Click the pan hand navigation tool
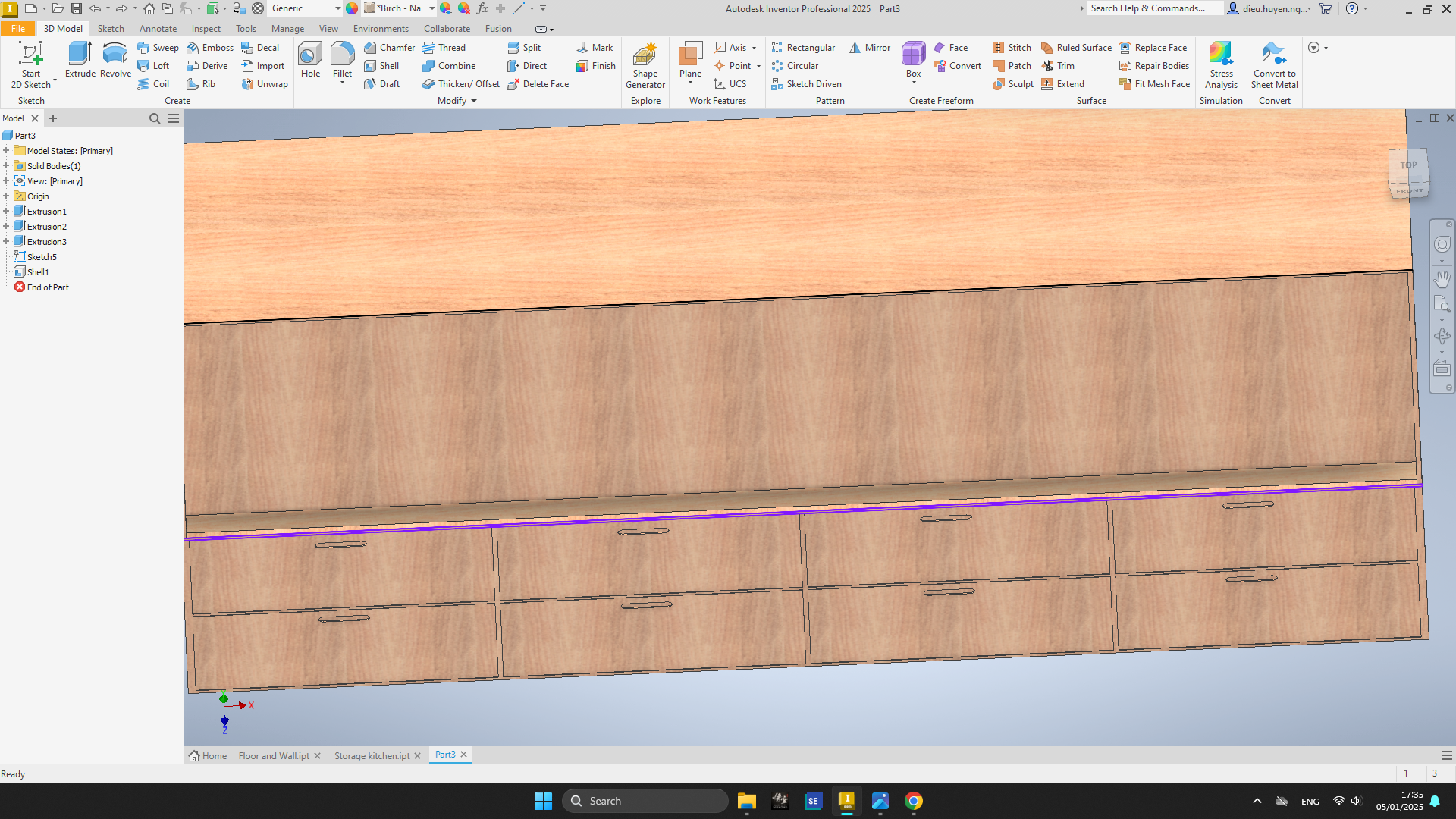Image resolution: width=1456 pixels, height=819 pixels. coord(1442,279)
